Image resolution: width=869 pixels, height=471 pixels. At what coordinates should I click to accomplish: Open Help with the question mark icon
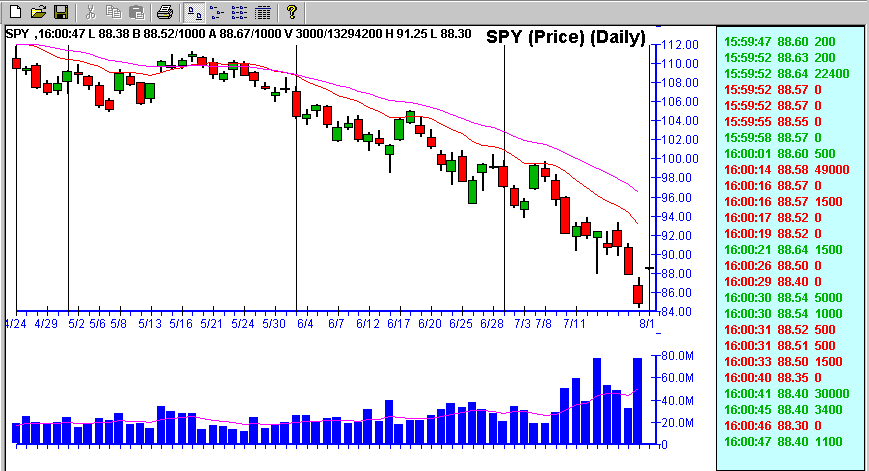tap(292, 12)
